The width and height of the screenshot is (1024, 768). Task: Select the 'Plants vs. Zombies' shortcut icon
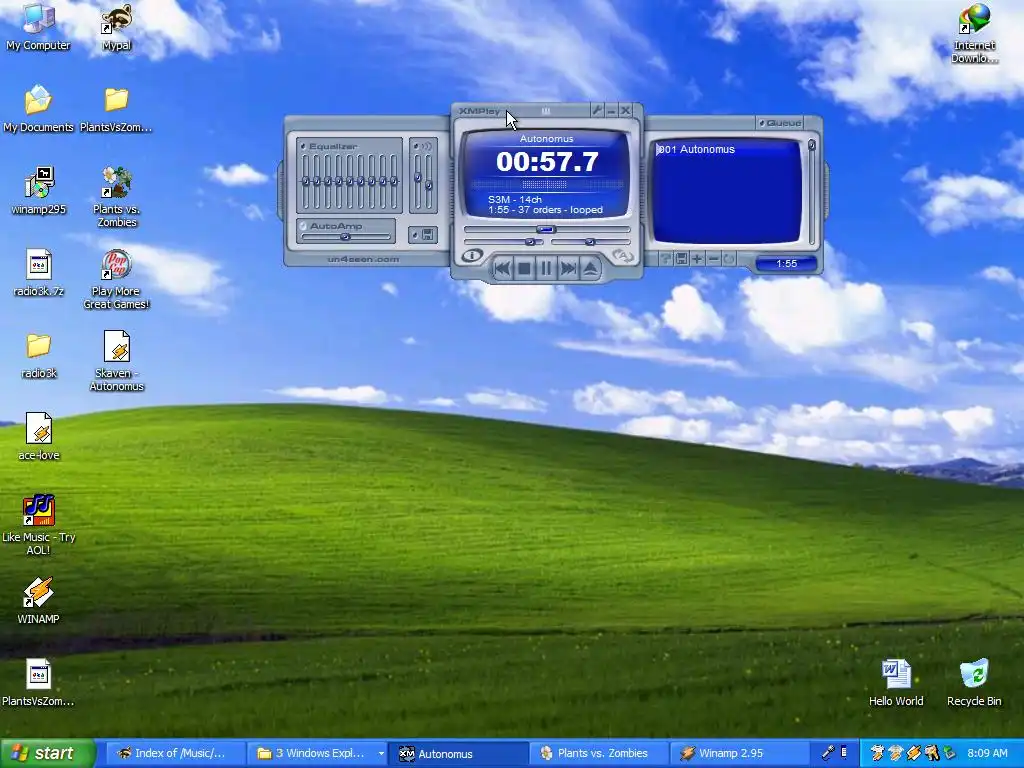pyautogui.click(x=116, y=197)
